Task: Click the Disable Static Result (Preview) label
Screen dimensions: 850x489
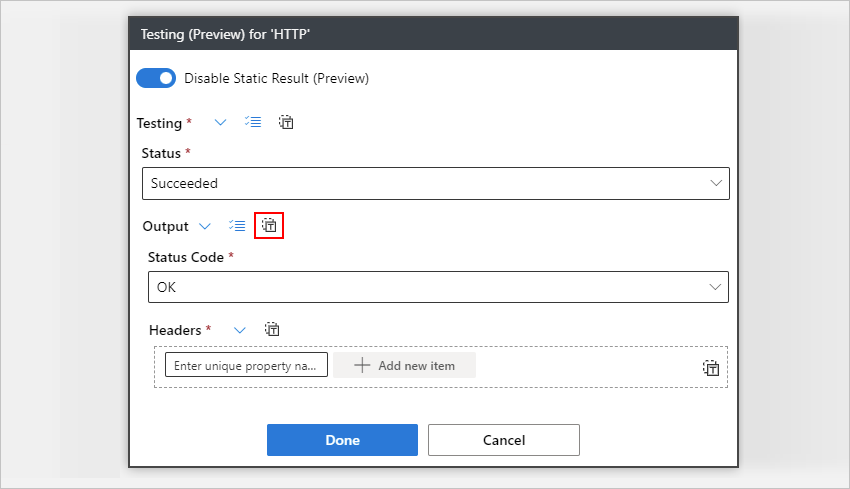Action: coord(276,78)
